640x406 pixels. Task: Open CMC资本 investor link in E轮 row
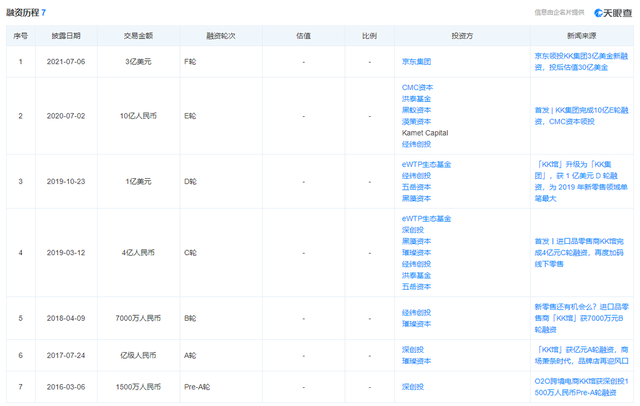pos(418,87)
